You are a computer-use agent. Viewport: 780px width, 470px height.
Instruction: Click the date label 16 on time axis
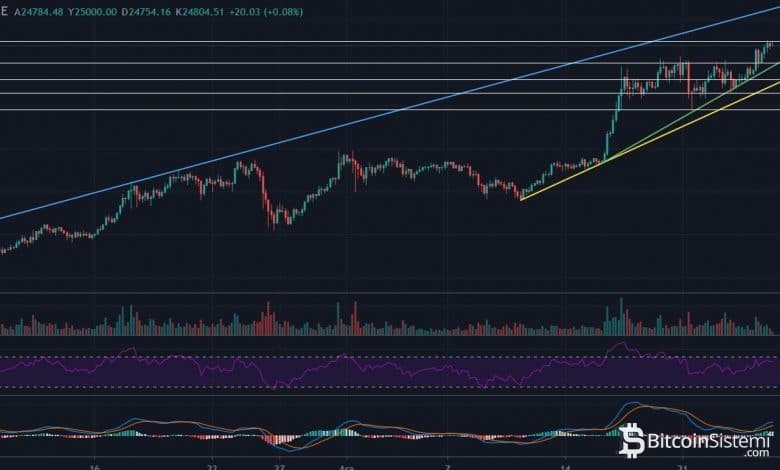(x=95, y=465)
